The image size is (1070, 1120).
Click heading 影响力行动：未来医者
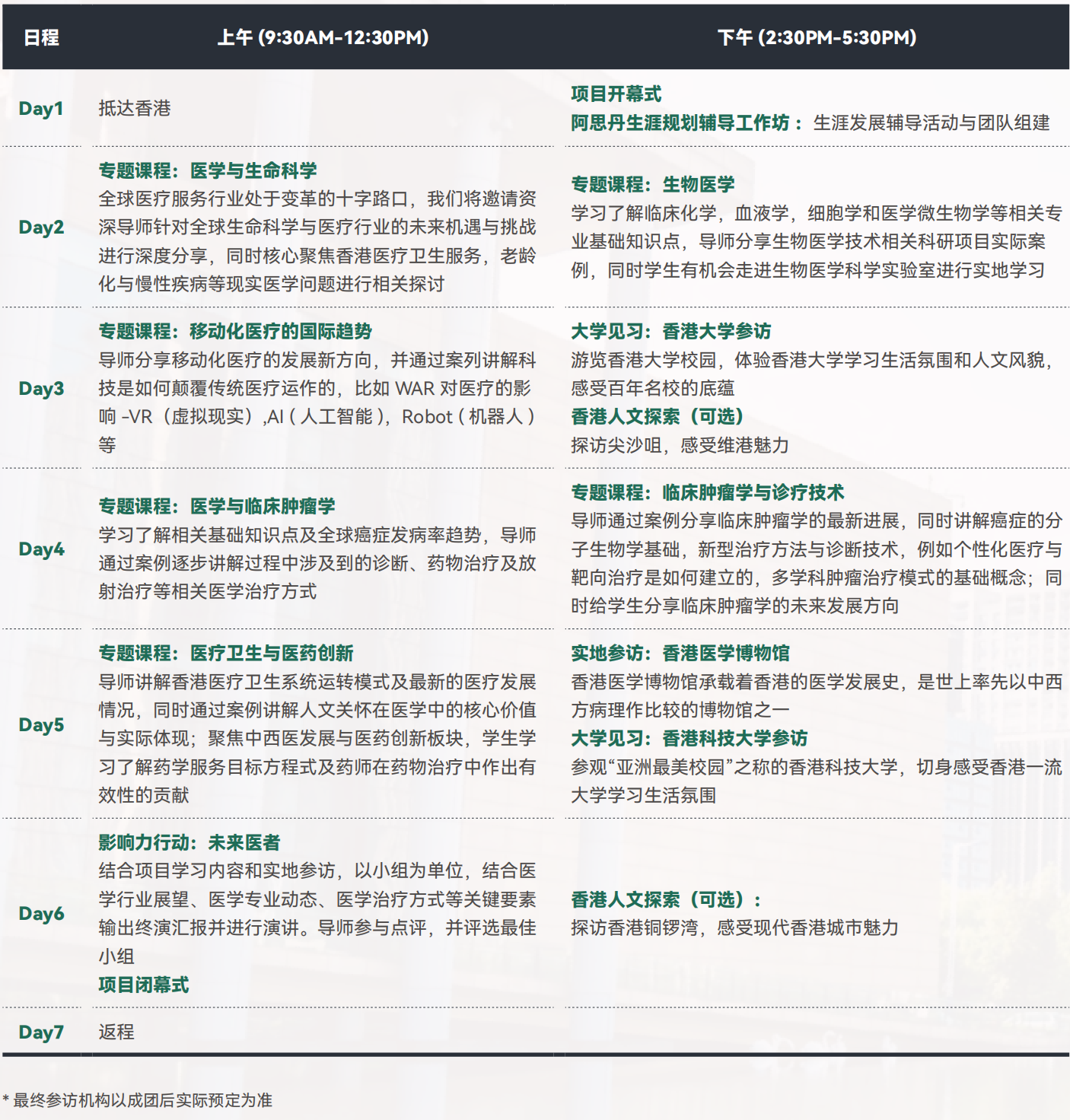[x=189, y=842]
